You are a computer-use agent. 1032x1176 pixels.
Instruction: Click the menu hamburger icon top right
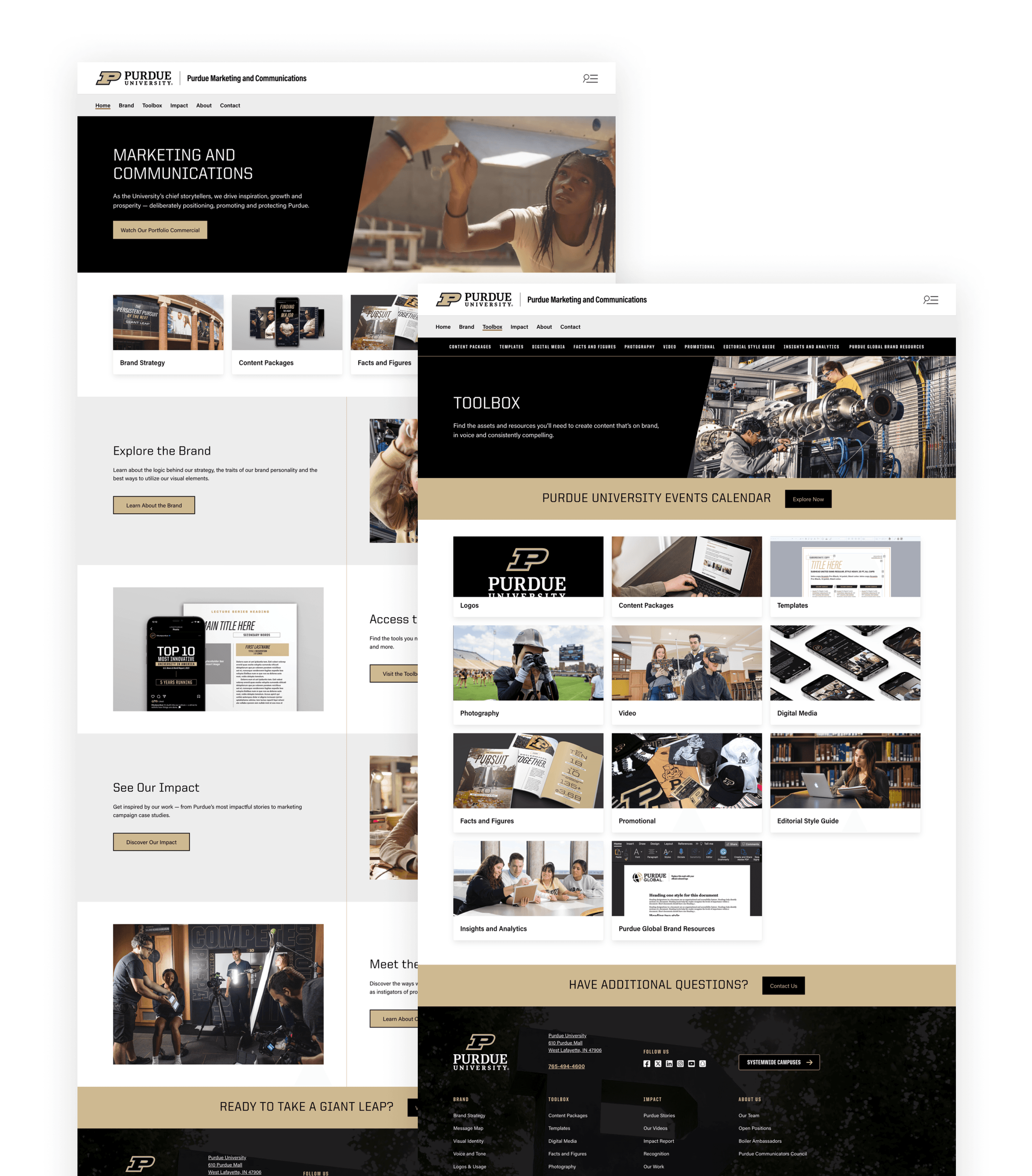tap(591, 78)
